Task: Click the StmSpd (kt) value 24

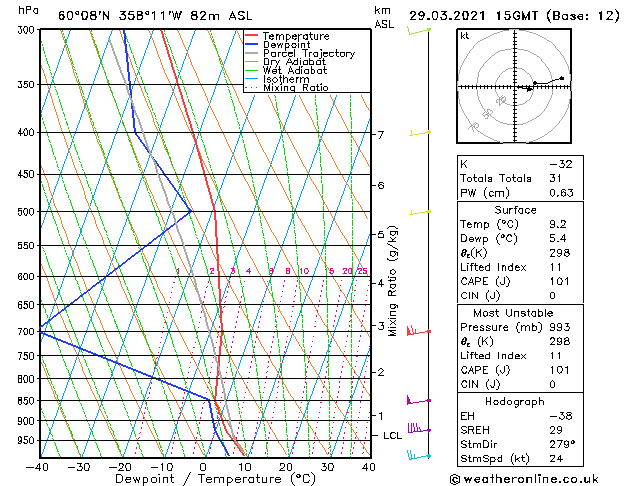Action: point(556,458)
